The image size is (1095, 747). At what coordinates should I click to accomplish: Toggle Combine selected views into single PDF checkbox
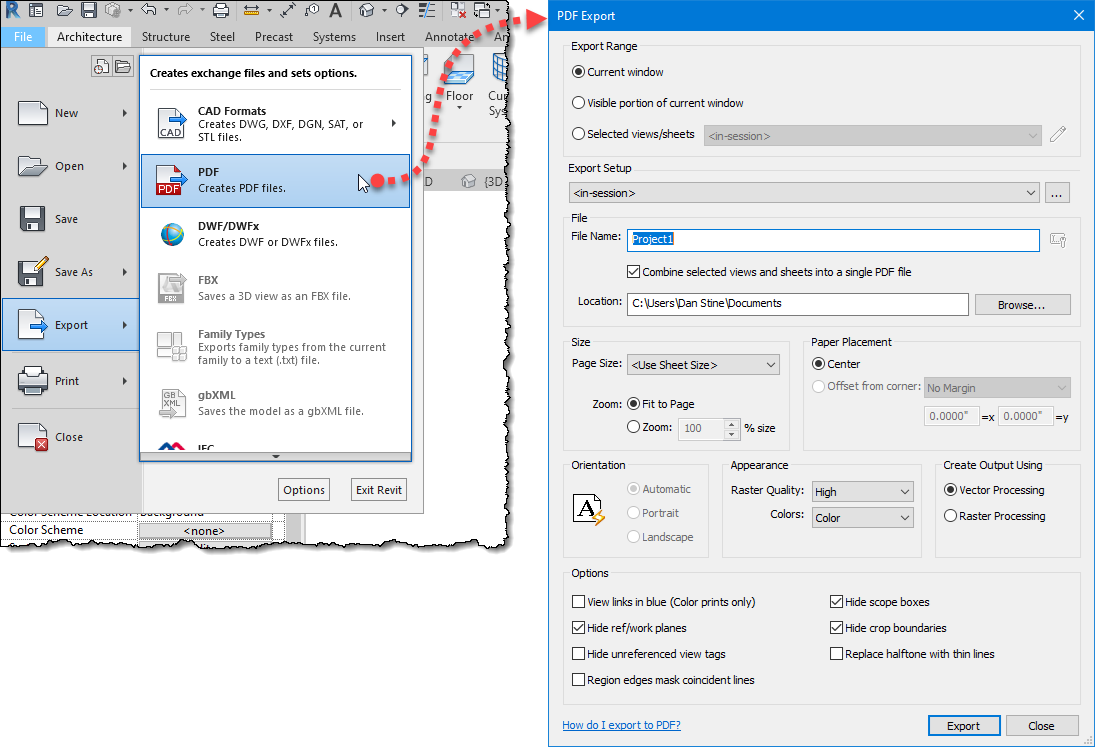coord(633,272)
